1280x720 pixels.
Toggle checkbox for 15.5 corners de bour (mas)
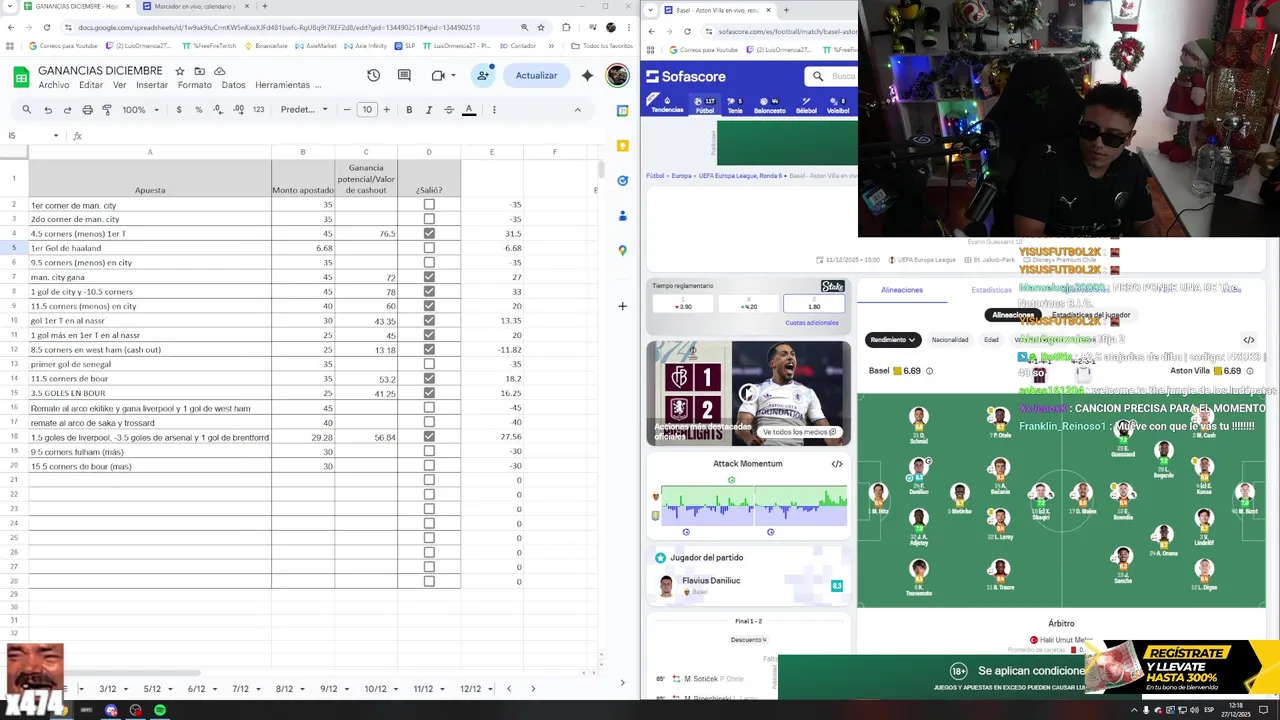(429, 466)
